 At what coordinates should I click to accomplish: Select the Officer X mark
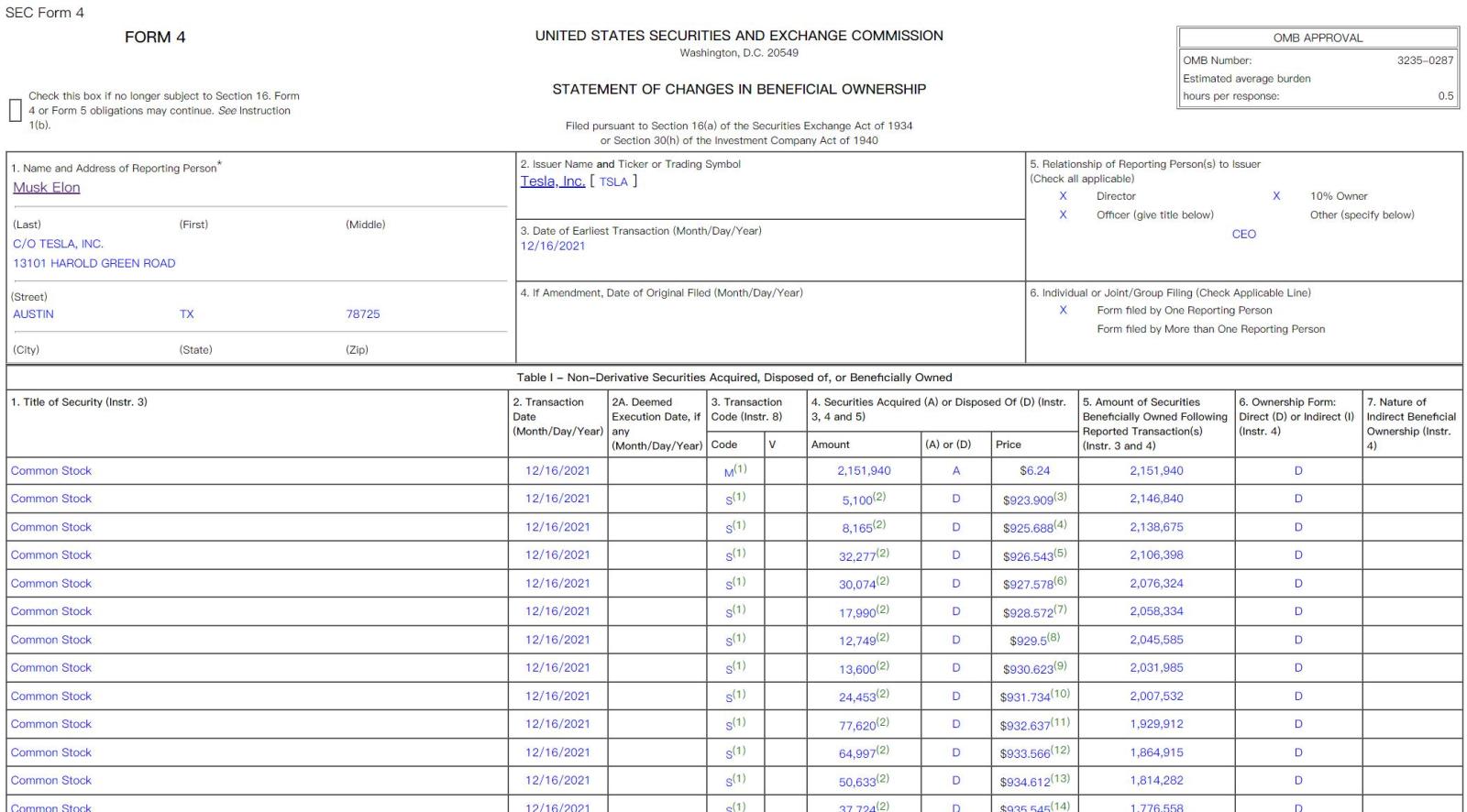(1063, 214)
